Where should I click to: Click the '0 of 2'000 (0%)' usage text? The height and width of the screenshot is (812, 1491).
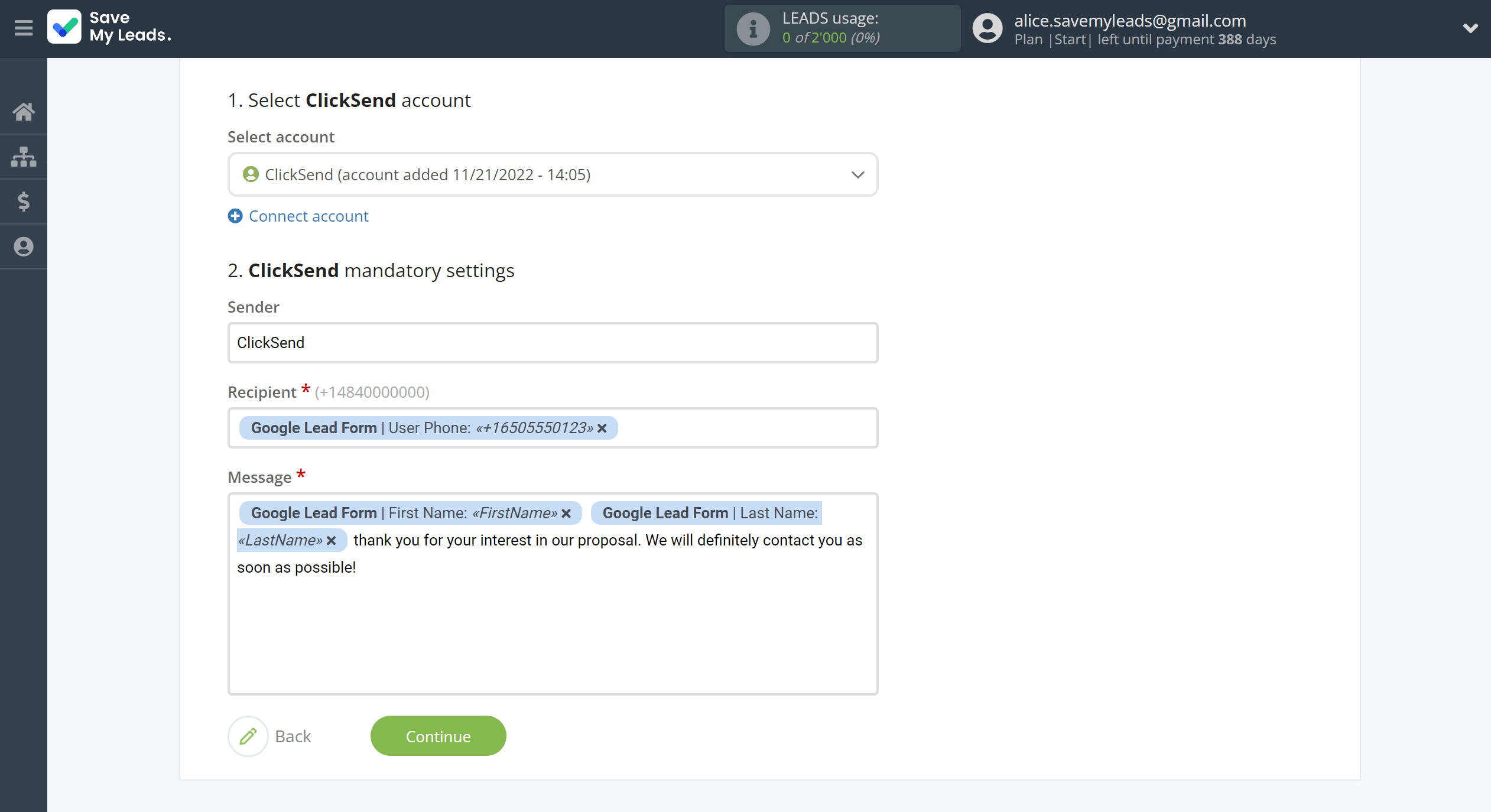tap(831, 38)
